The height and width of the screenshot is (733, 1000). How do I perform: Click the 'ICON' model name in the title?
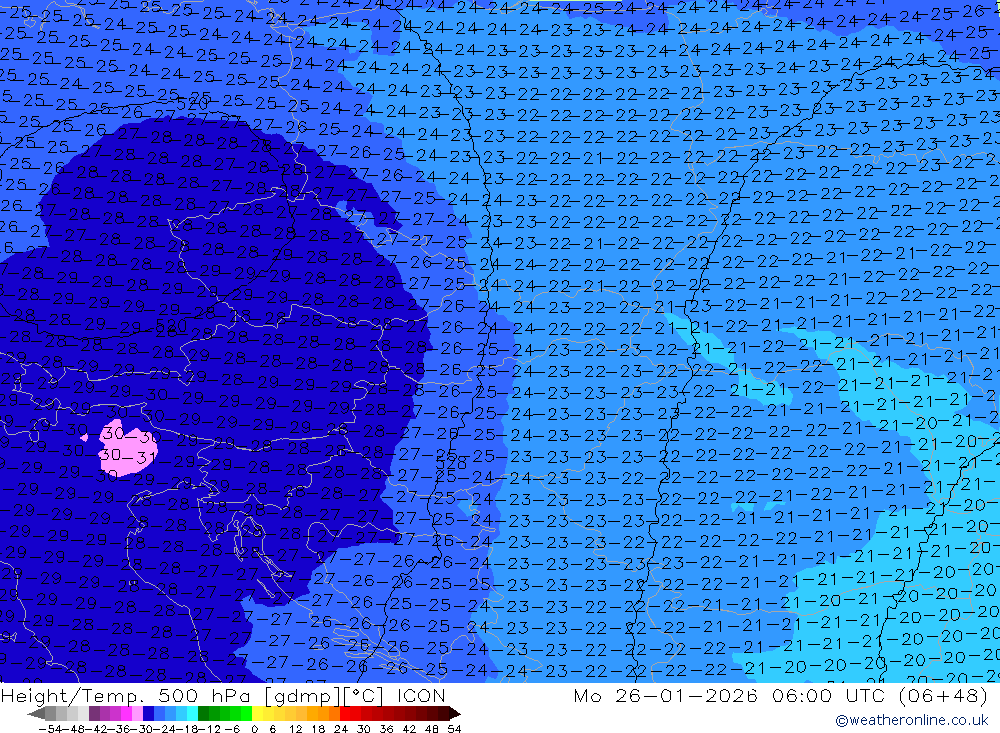pos(421,695)
